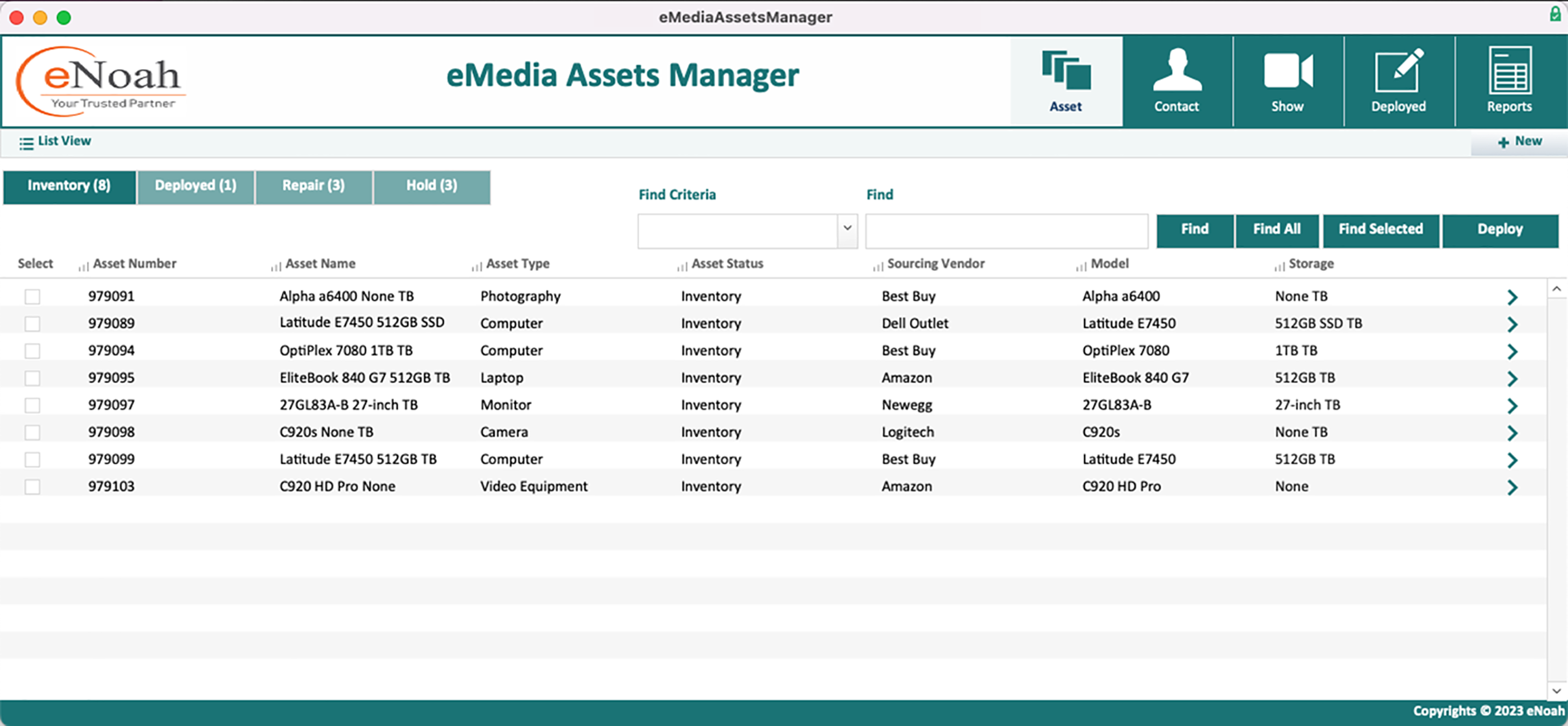Click 'Latitude E7450 512GB SSD' asset name
Viewport: 1568px width, 726px height.
click(x=362, y=323)
